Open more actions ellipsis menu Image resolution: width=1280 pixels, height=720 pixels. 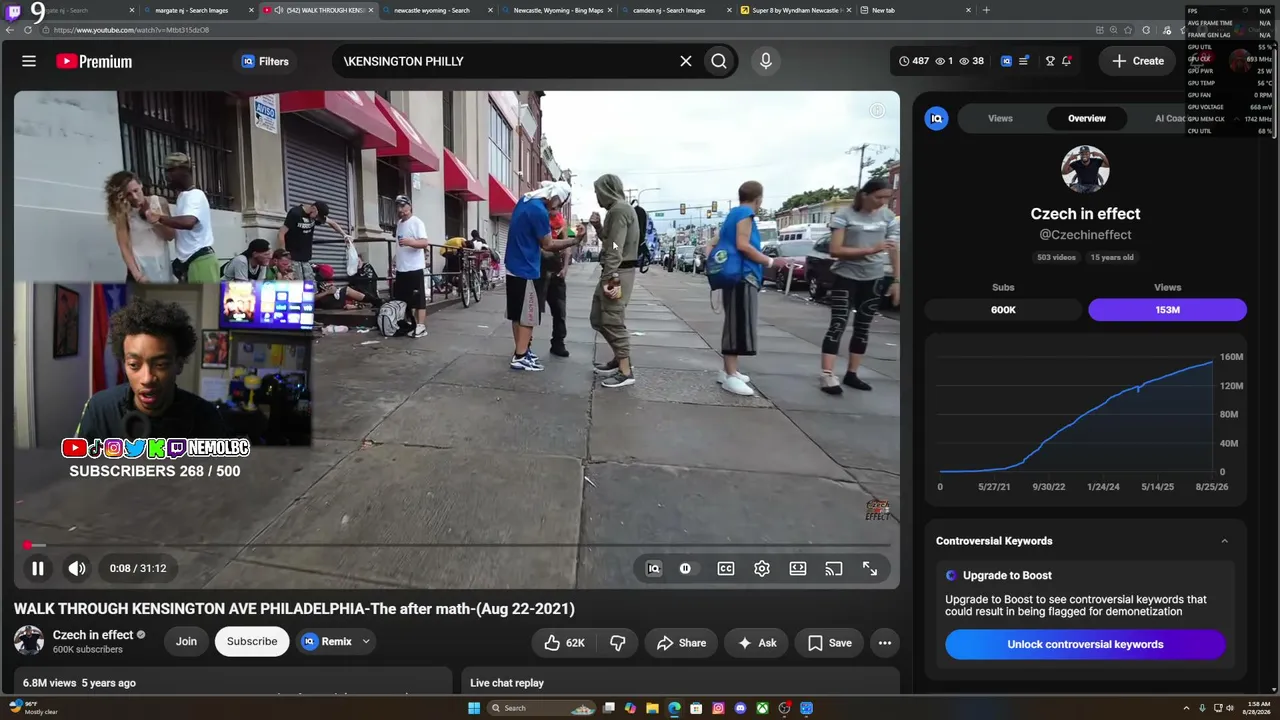(x=885, y=643)
